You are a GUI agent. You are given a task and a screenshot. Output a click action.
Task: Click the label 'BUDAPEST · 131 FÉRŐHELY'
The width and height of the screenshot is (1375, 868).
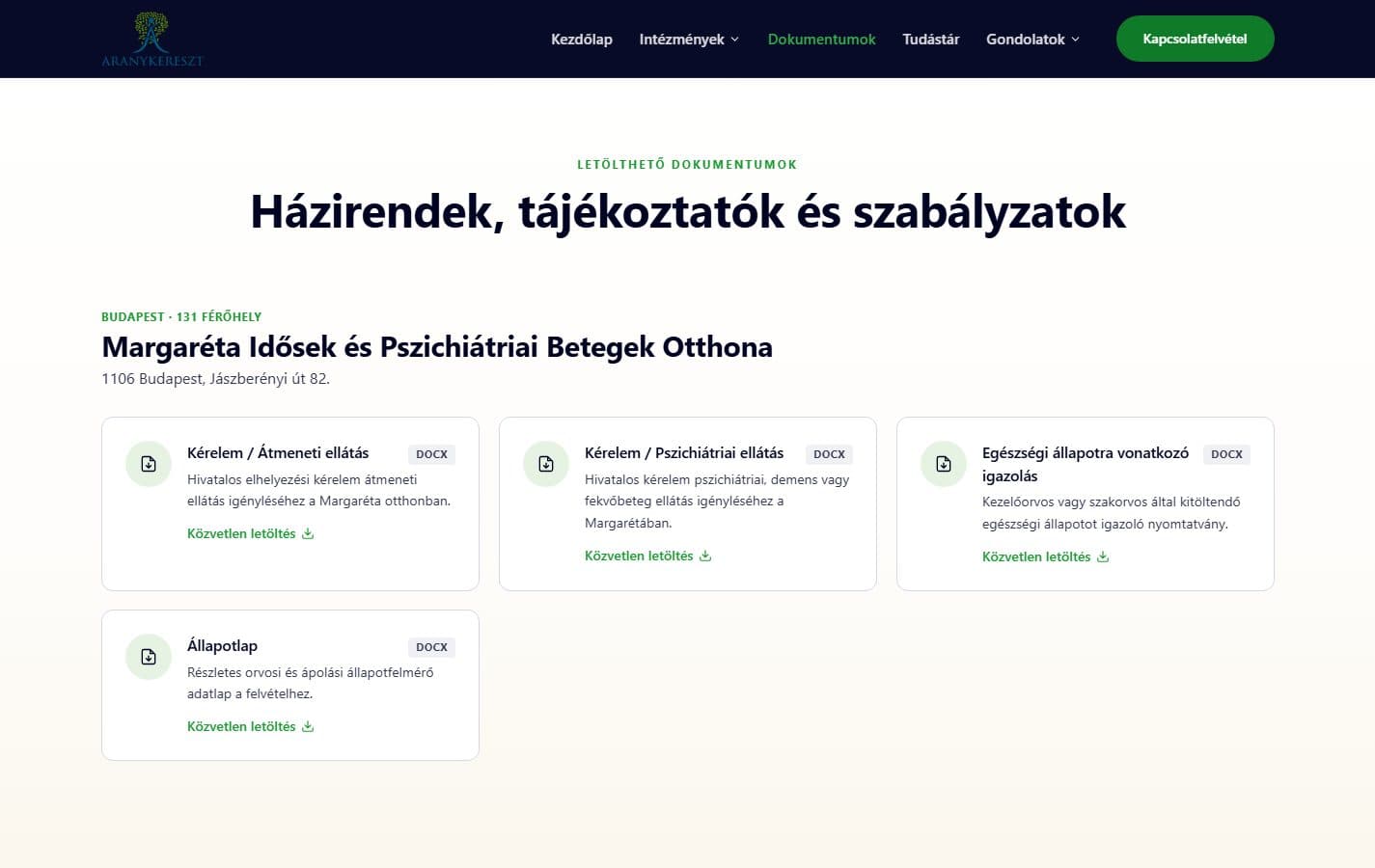click(181, 316)
